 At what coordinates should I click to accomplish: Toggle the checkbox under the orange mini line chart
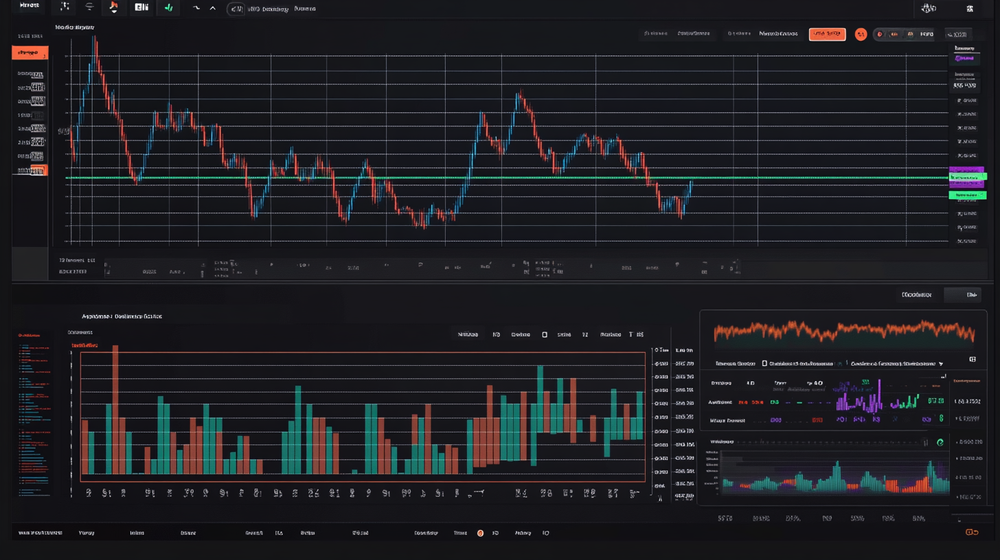tap(764, 364)
